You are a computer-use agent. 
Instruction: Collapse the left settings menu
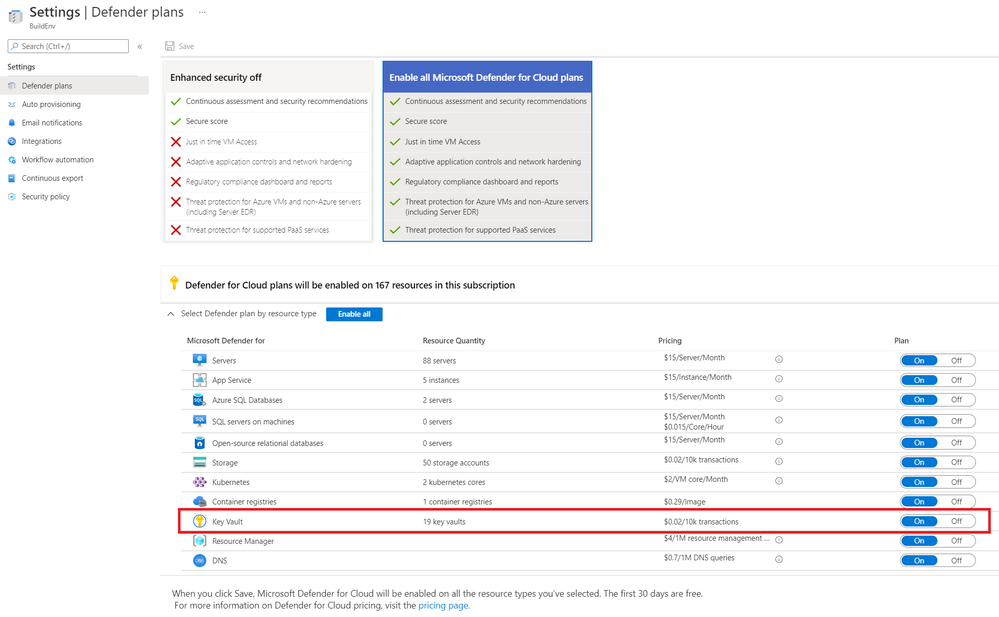point(140,46)
